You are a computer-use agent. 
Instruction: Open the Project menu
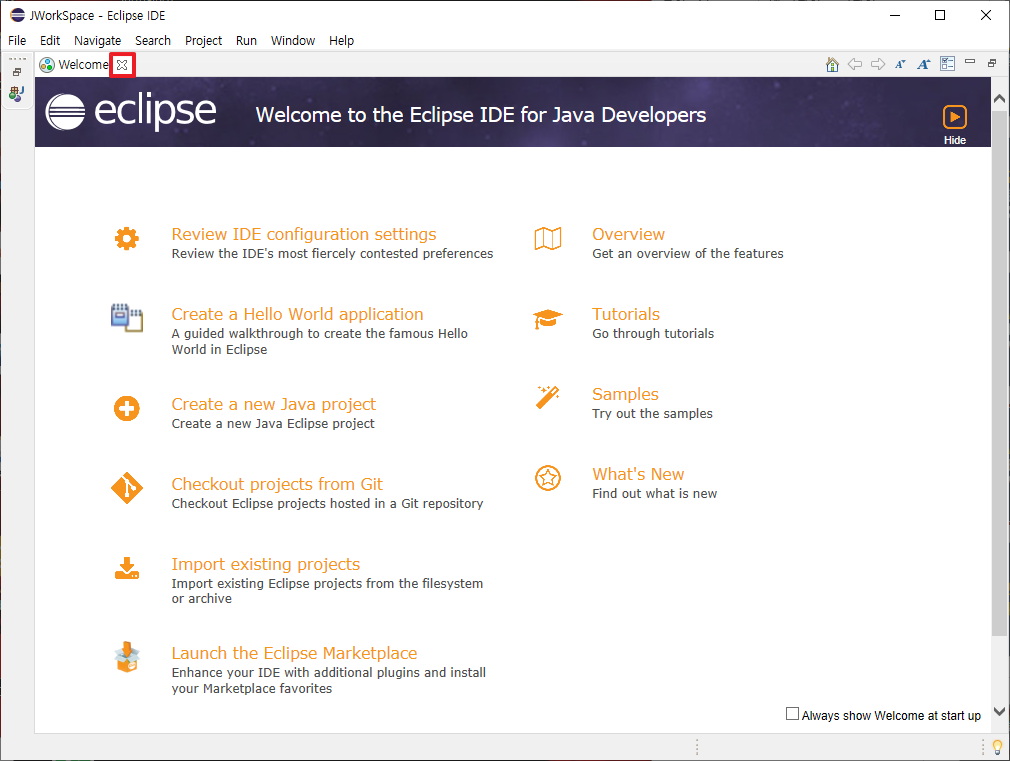click(204, 41)
